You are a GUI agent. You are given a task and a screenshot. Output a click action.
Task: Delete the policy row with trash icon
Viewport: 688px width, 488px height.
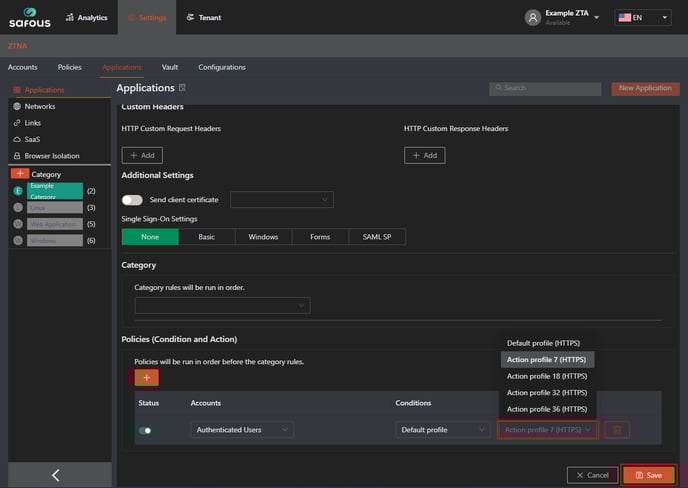point(617,430)
